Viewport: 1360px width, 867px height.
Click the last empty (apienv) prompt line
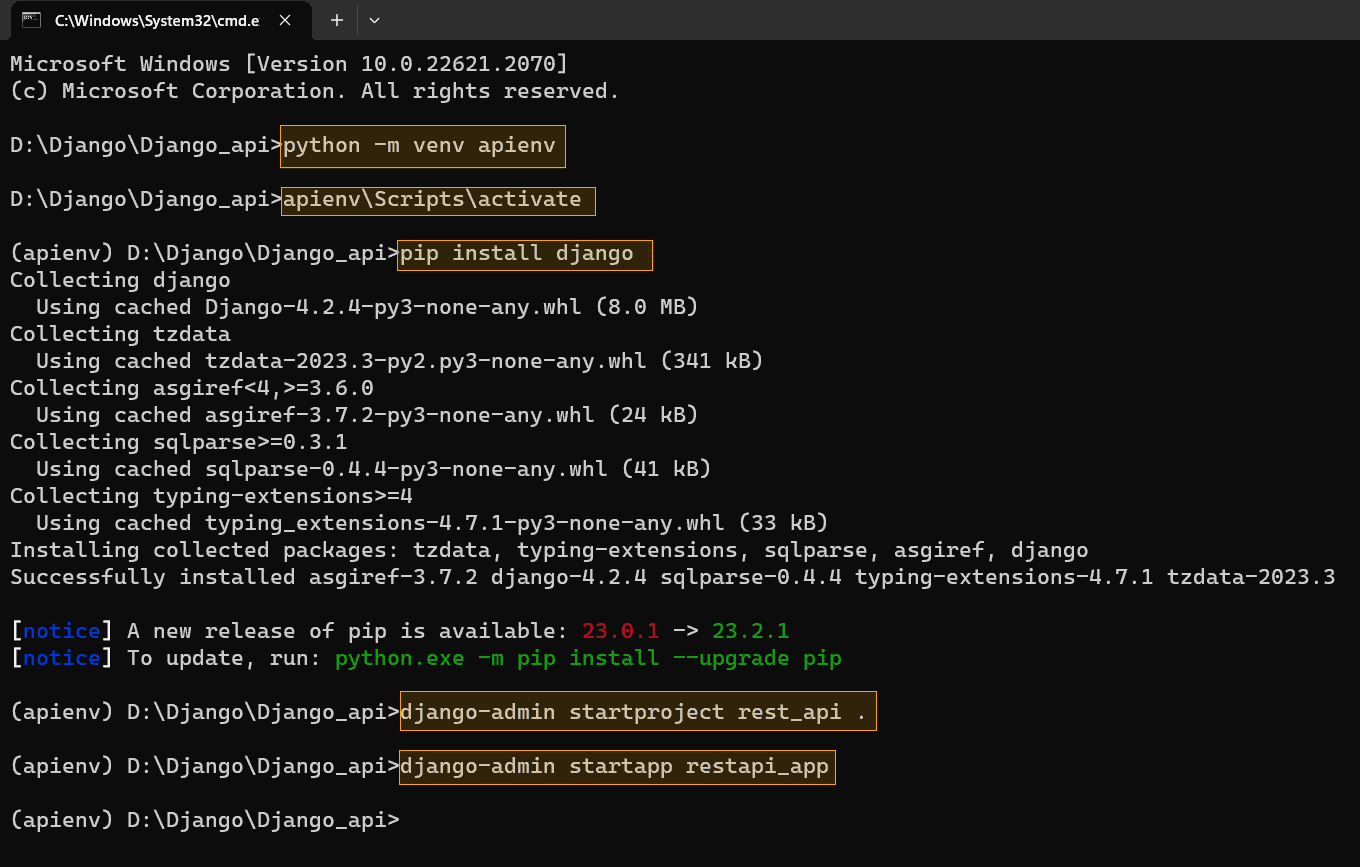205,820
